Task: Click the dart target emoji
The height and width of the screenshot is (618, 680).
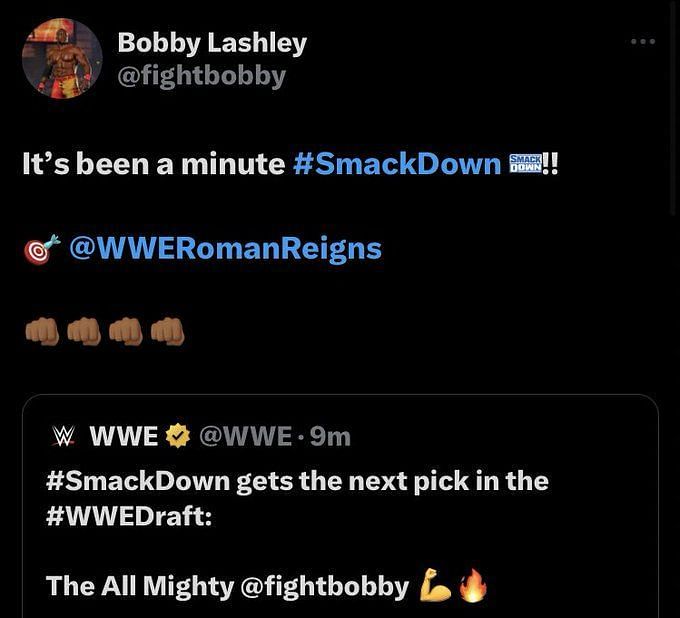Action: pyautogui.click(x=41, y=249)
